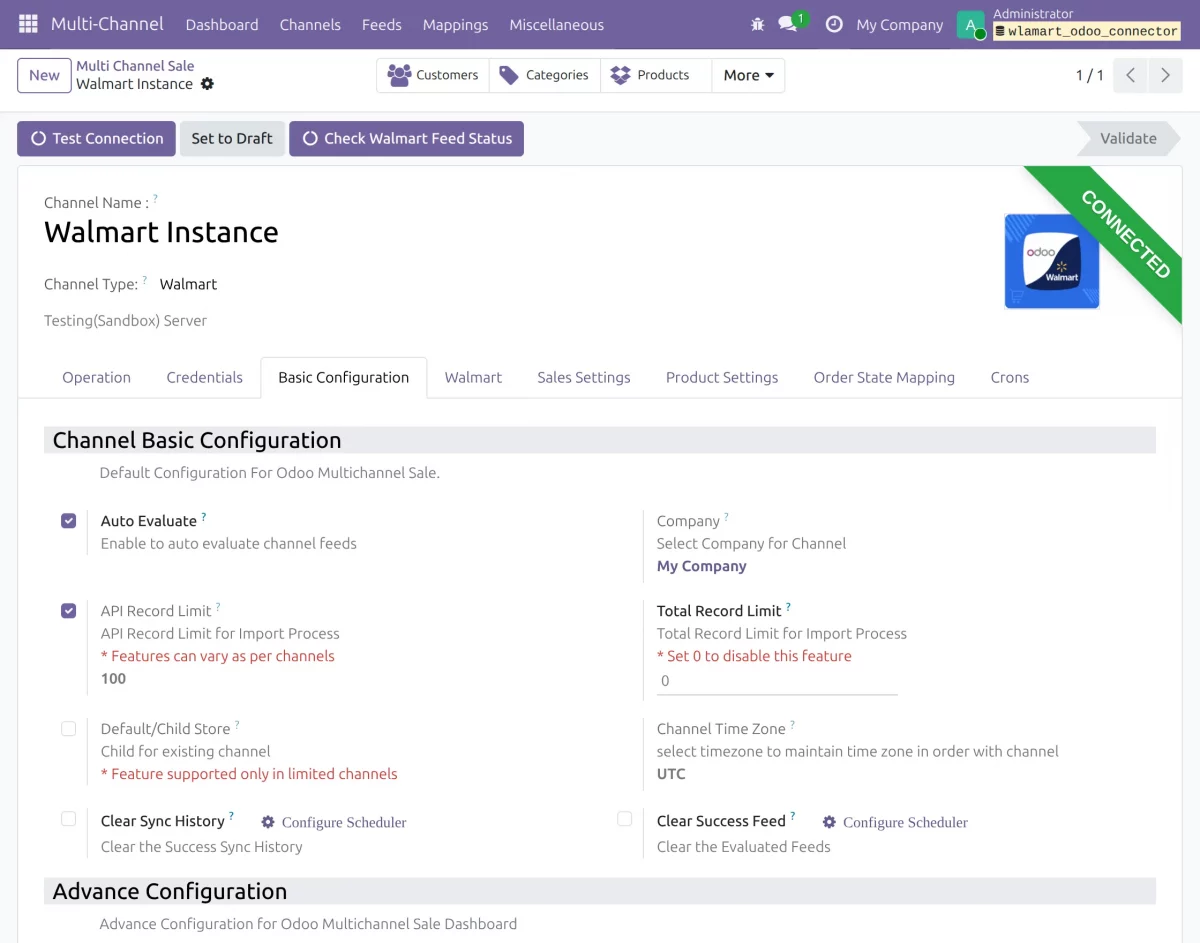Switch to the Operation tab
The image size is (1200, 943).
point(96,377)
